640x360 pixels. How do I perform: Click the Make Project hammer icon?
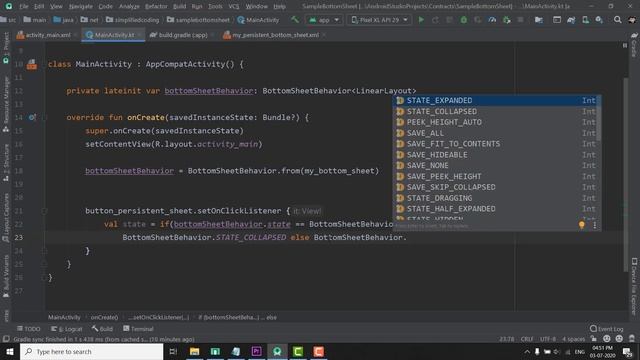[294, 20]
